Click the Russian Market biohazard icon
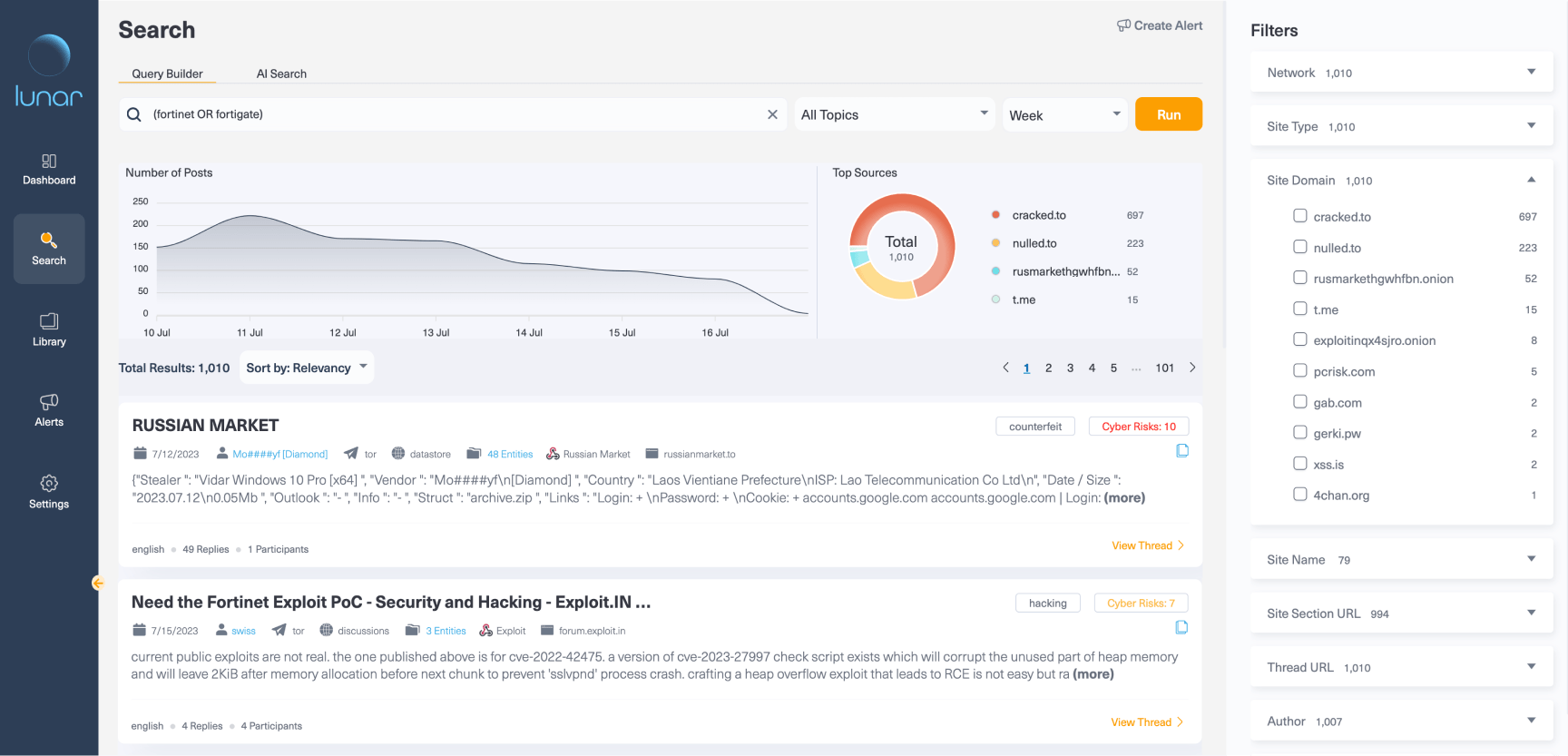 tap(553, 453)
